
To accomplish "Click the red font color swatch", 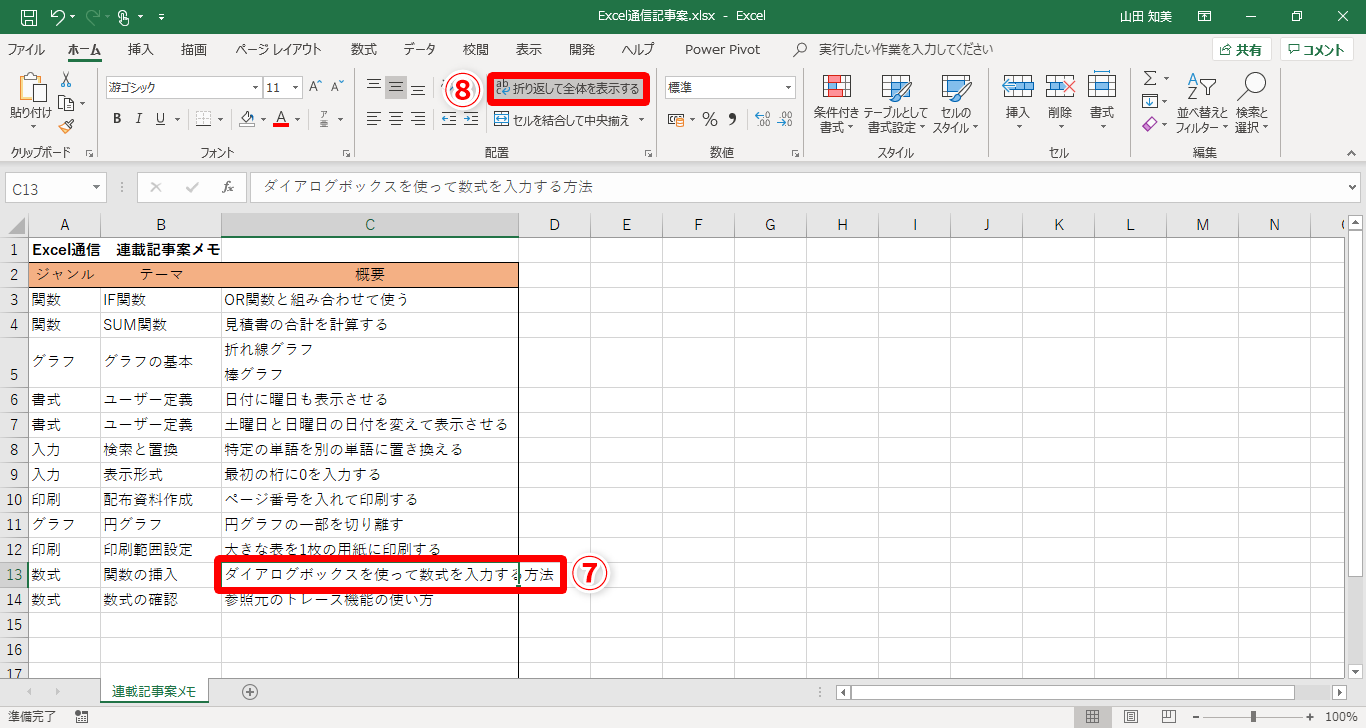I will point(281,120).
